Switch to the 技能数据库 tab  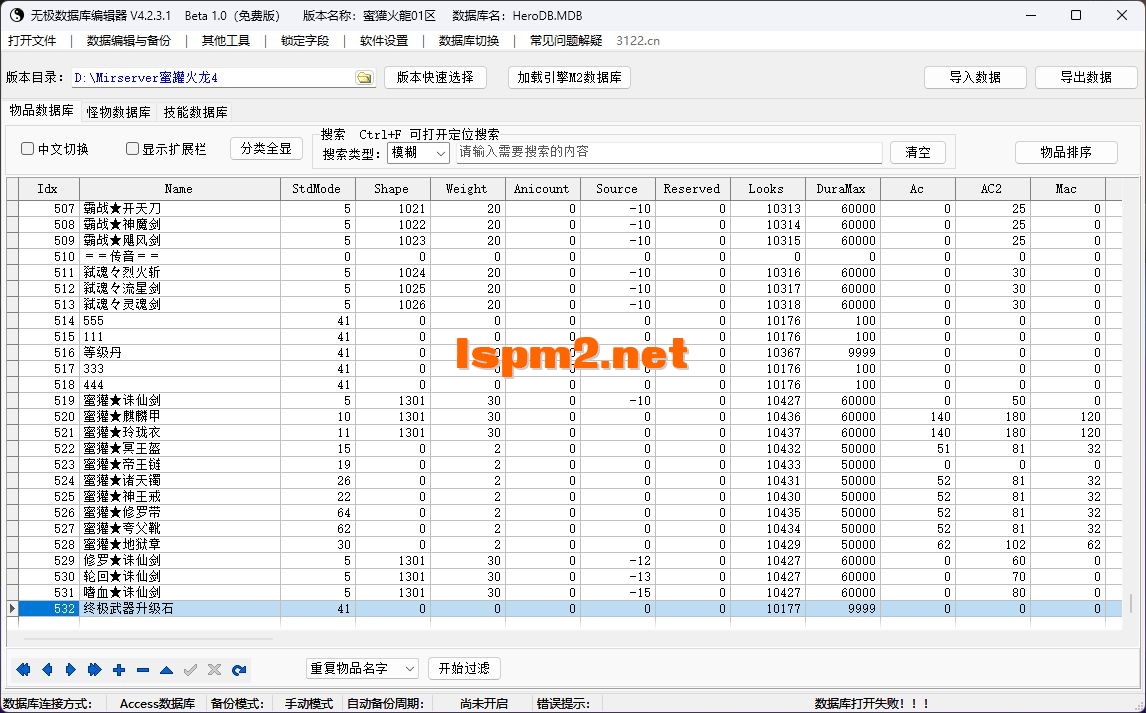coord(196,113)
